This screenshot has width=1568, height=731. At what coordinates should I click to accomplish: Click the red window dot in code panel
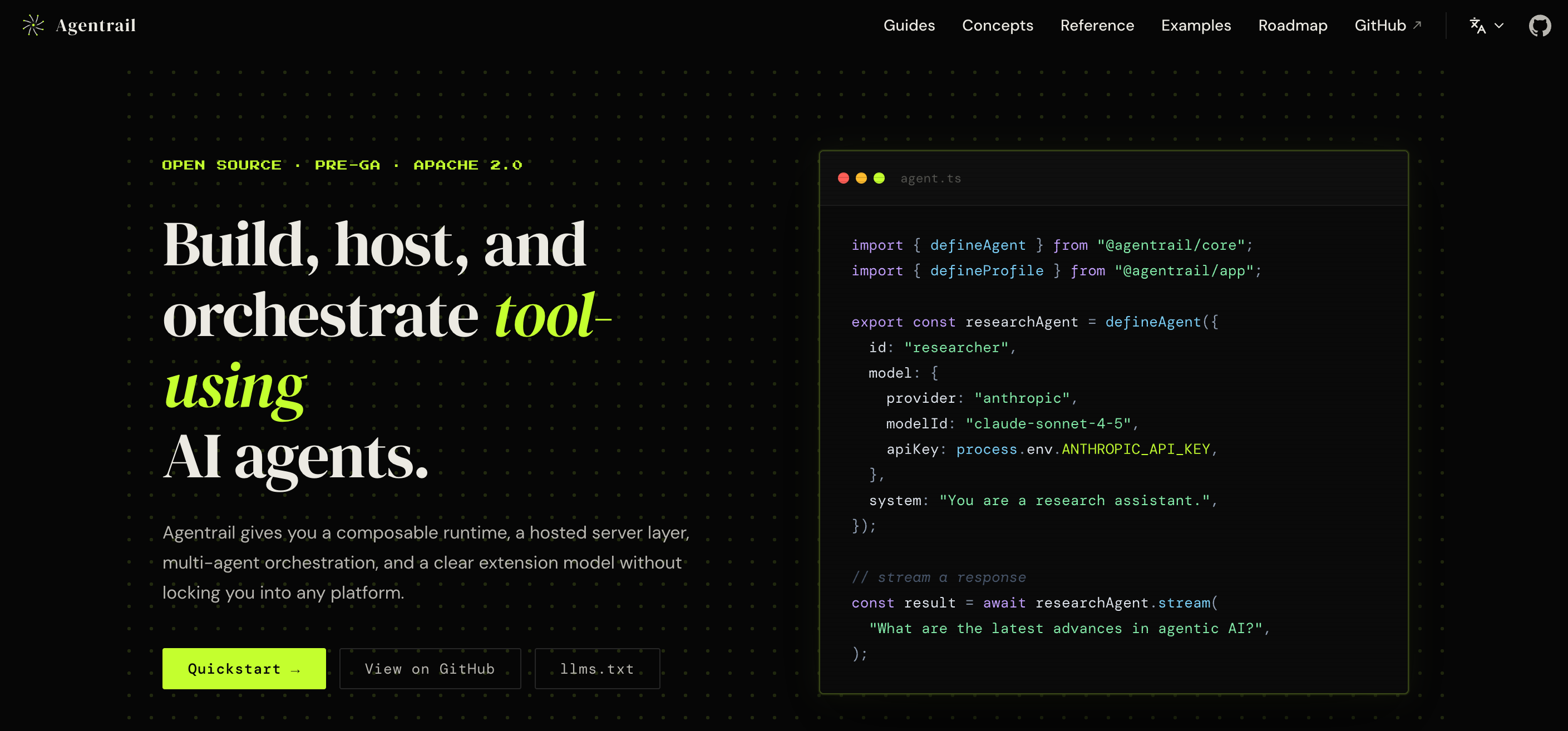(x=843, y=179)
